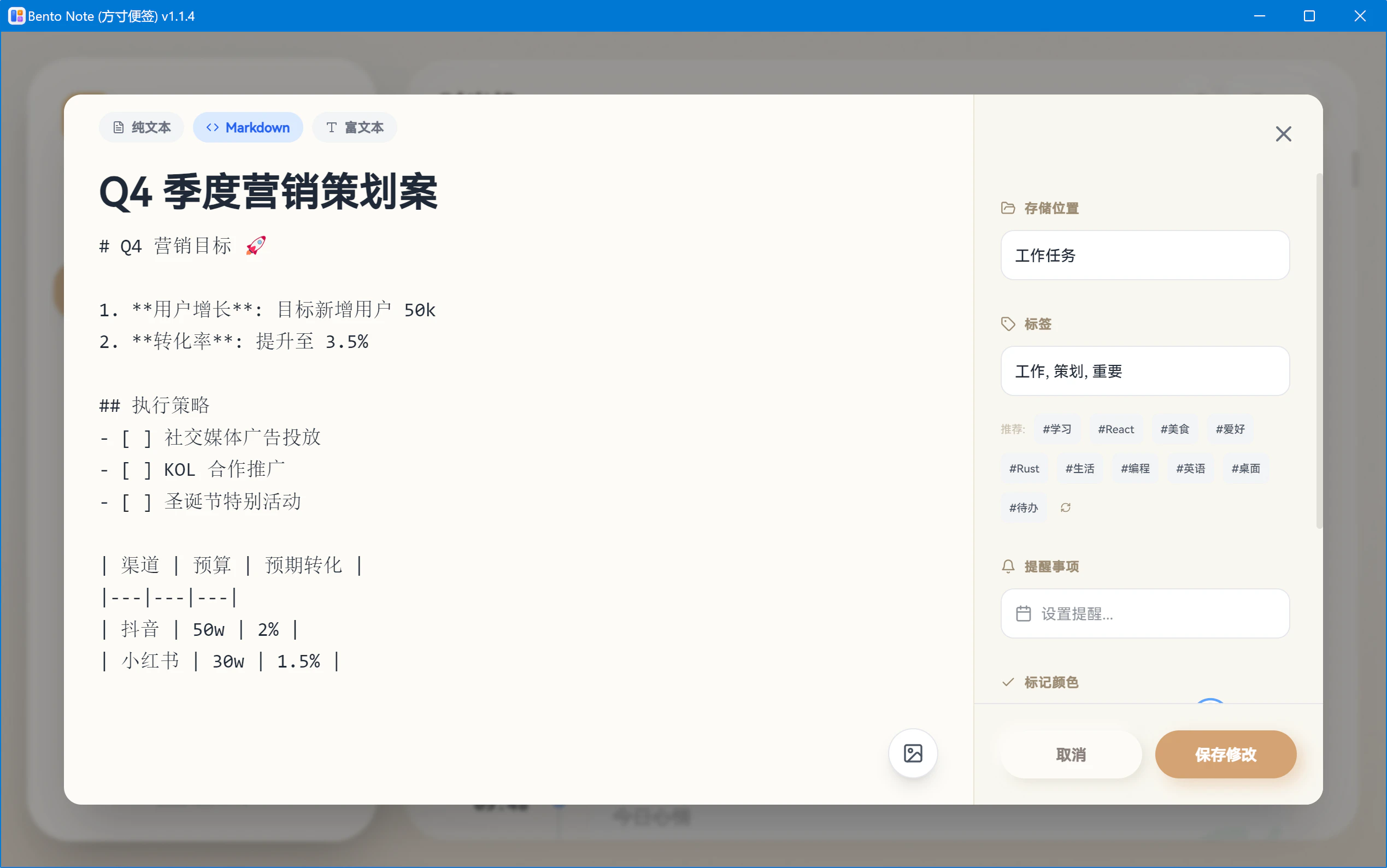Click the right panel's vertical scrollbar
The height and width of the screenshot is (868, 1387).
[1319, 350]
